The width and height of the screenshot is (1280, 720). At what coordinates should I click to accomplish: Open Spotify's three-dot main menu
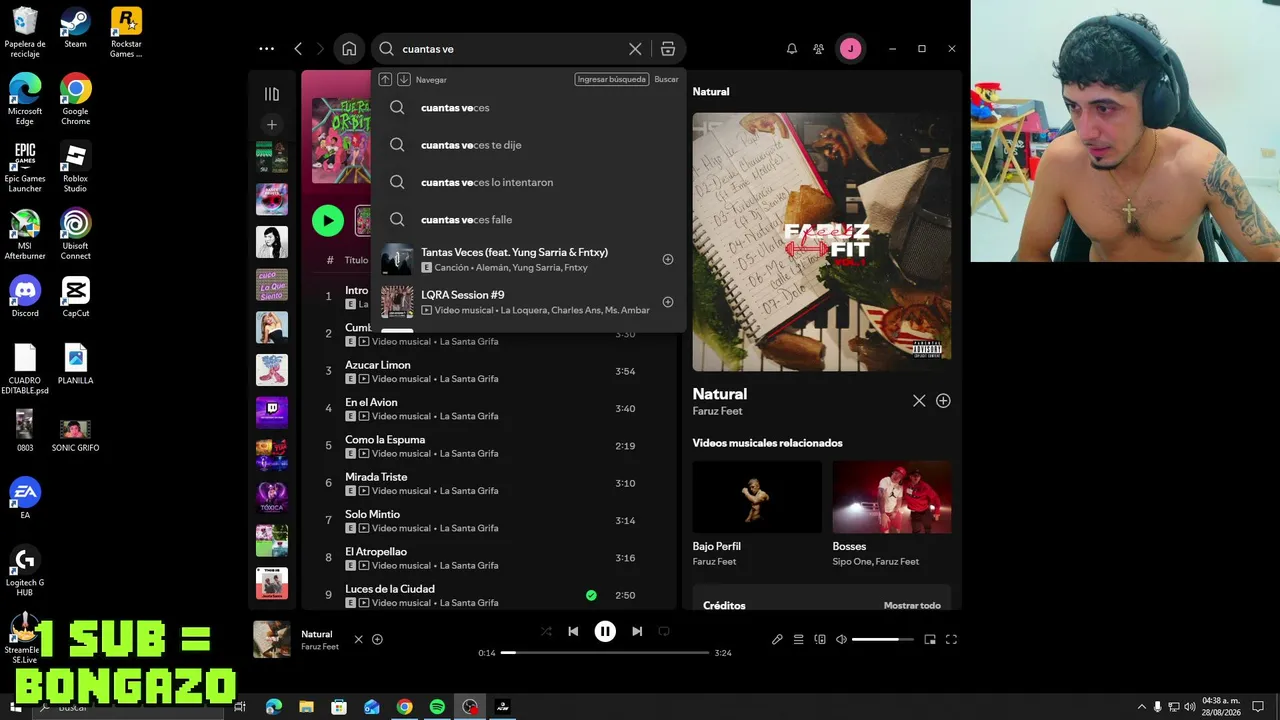(x=266, y=48)
